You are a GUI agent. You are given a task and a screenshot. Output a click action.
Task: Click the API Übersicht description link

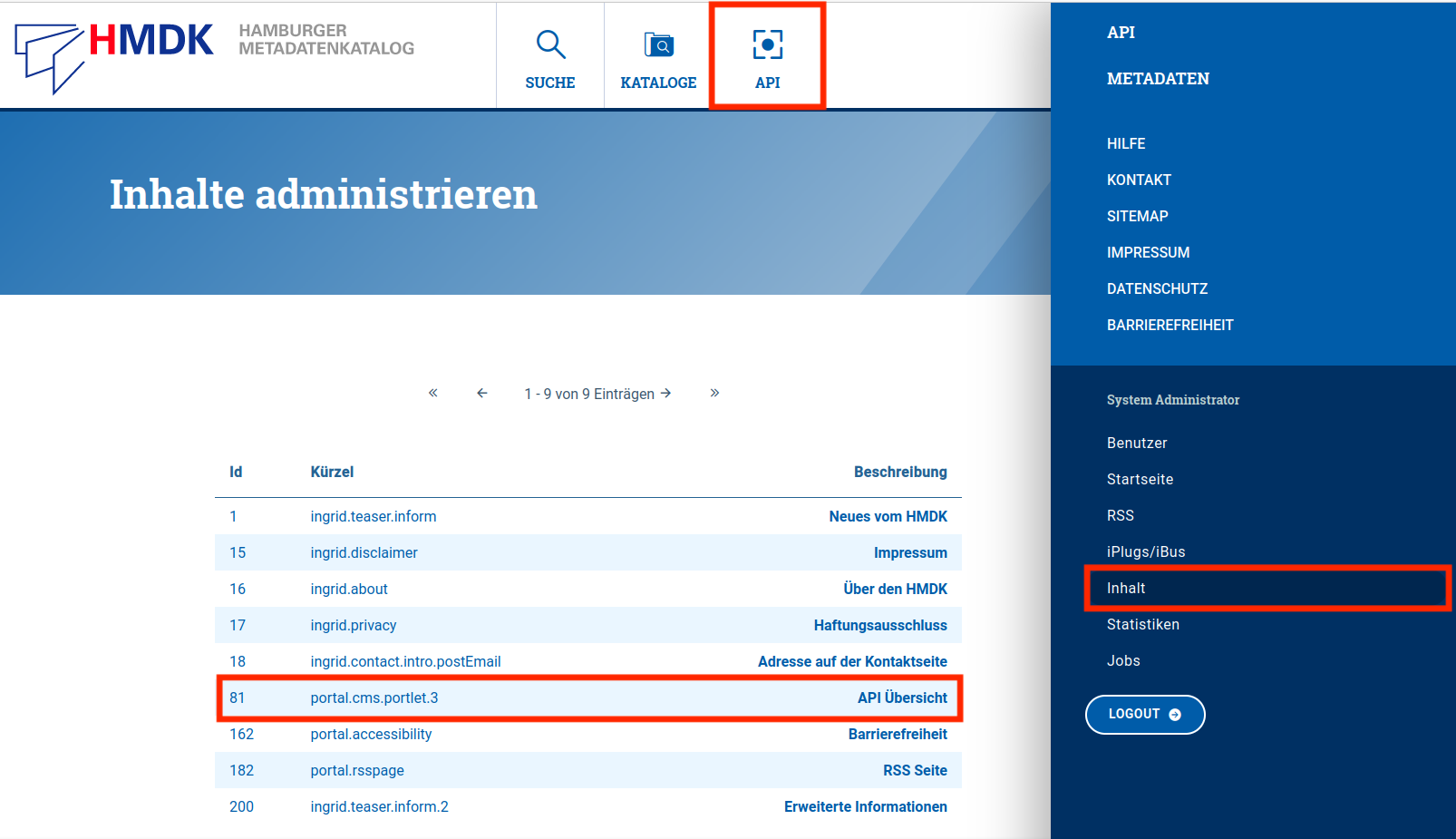(x=901, y=698)
